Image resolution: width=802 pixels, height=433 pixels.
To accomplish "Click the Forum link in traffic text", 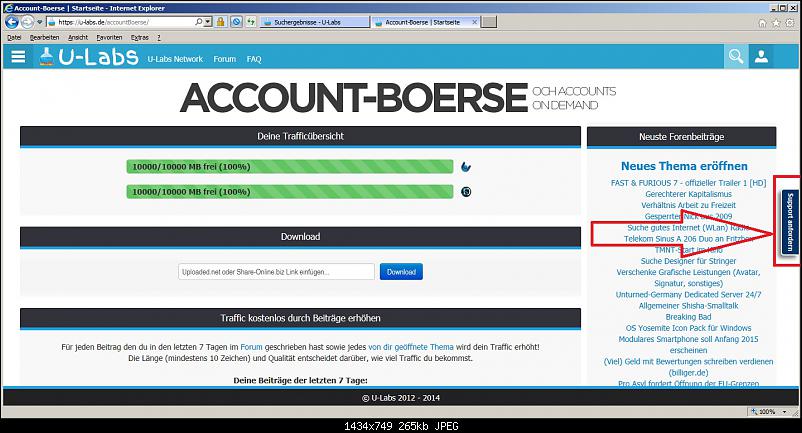I will pyautogui.click(x=251, y=347).
